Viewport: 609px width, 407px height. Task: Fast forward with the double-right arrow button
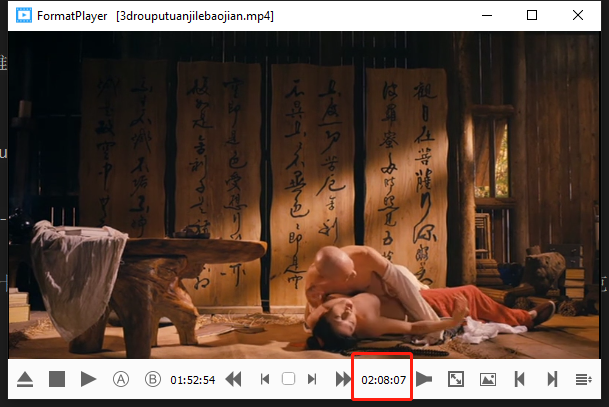pos(343,379)
